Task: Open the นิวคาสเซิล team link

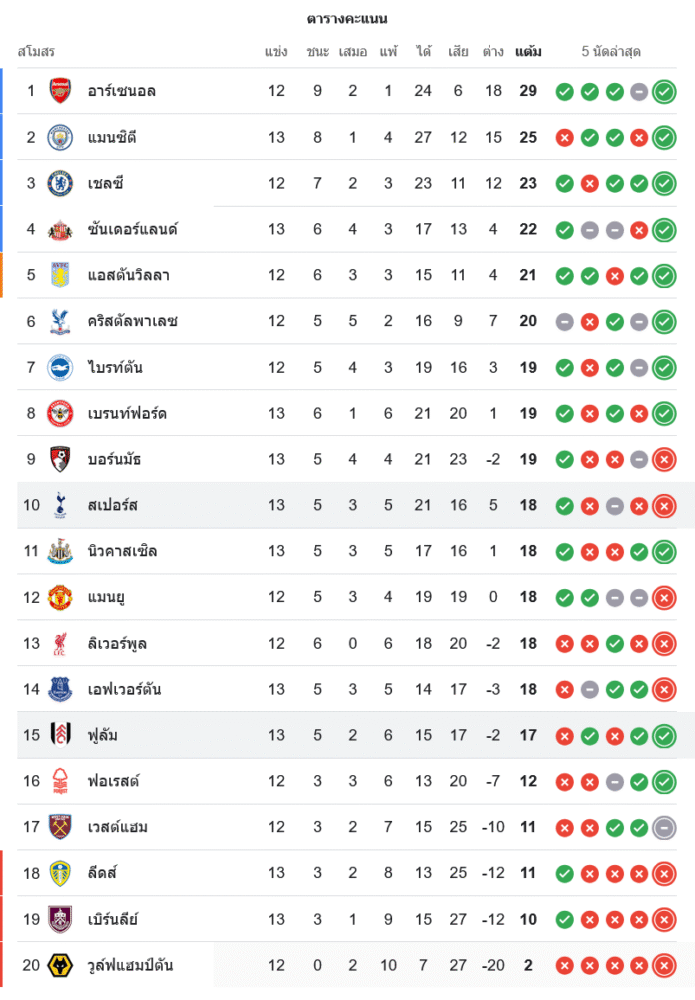Action: coord(122,551)
